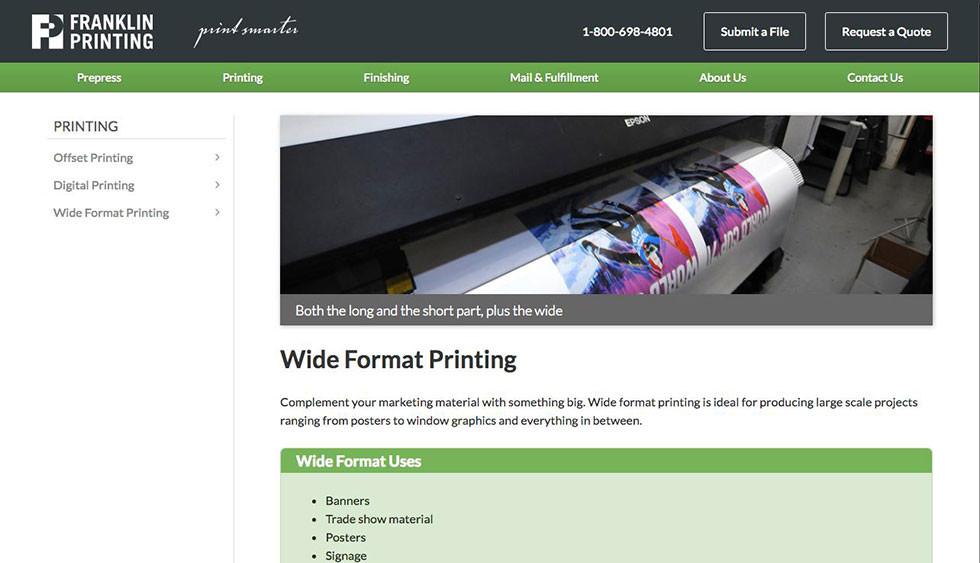The height and width of the screenshot is (563, 980).
Task: Expand the Offset Printing chevron arrow
Action: click(217, 157)
